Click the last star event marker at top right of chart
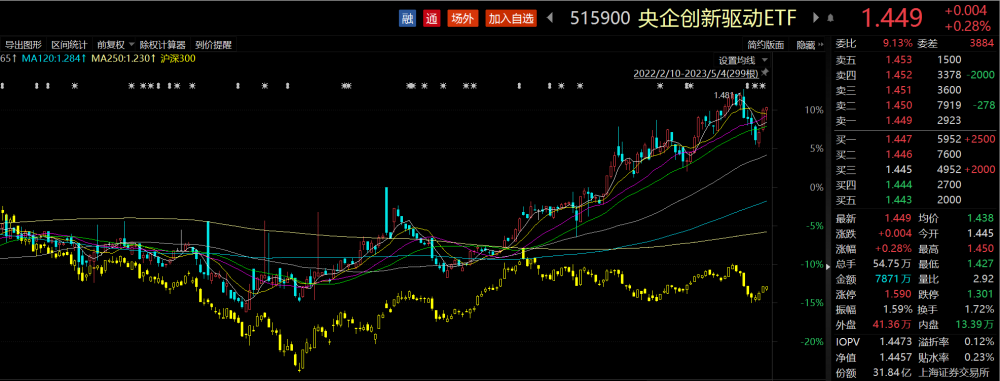 click(x=763, y=86)
